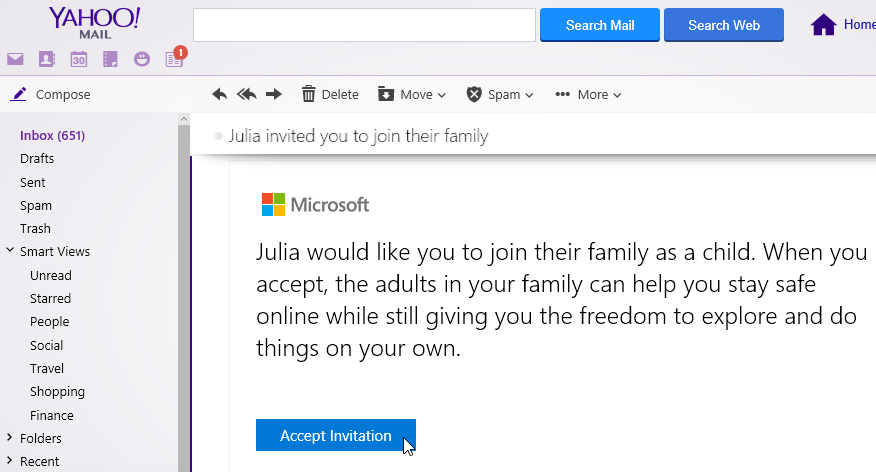Open the Move dropdown
The height and width of the screenshot is (472, 876).
tap(412, 94)
